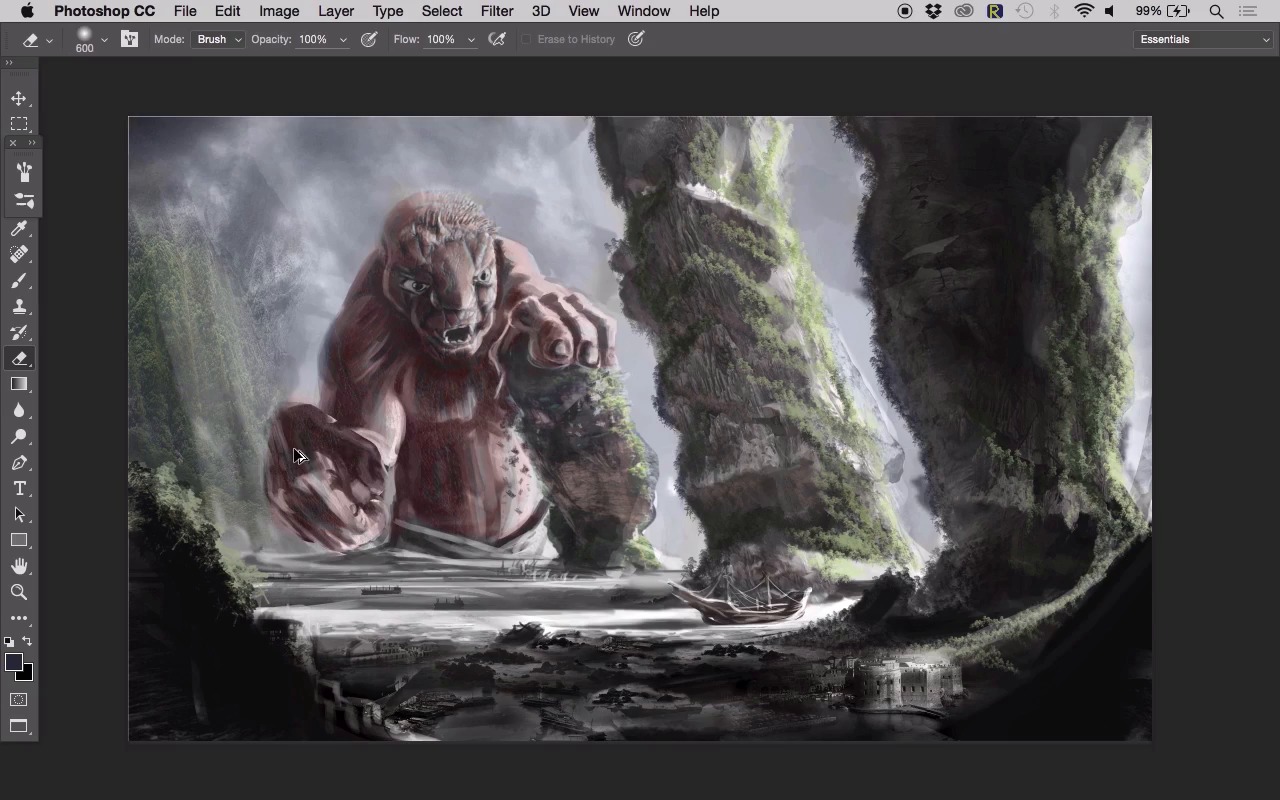This screenshot has height=800, width=1280.
Task: Select the Gradient tool
Action: [x=19, y=385]
